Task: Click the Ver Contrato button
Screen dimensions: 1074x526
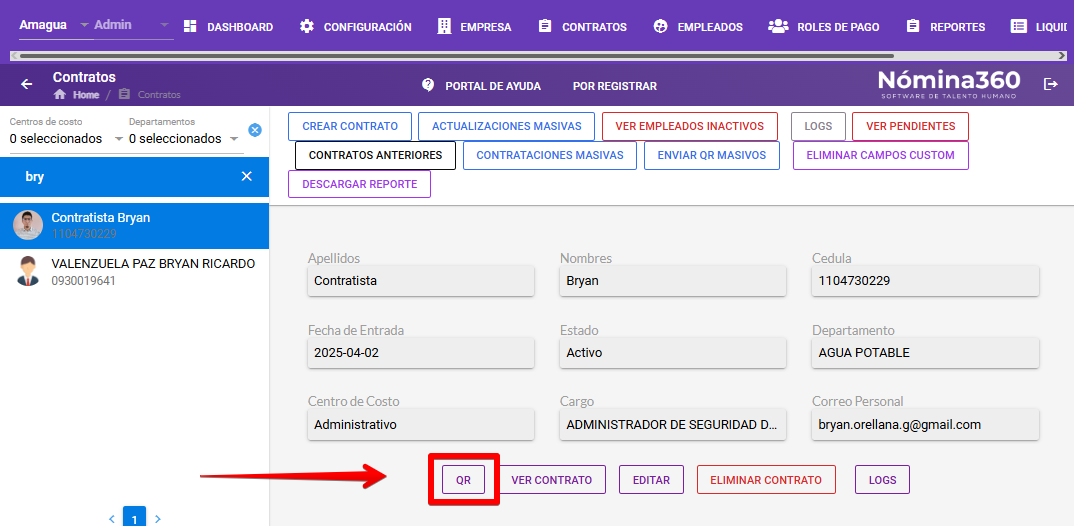Action: (551, 480)
